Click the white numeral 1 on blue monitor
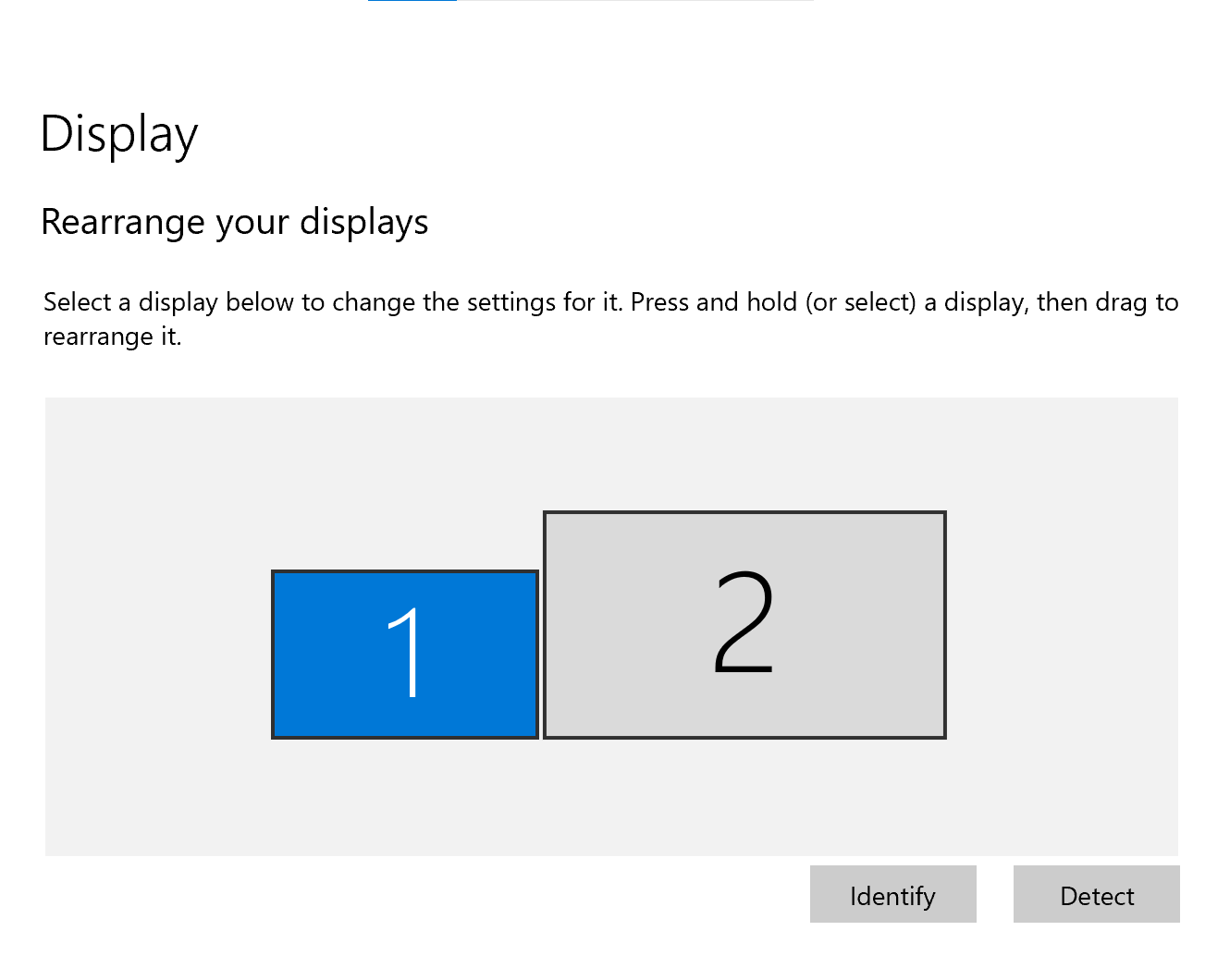The width and height of the screenshot is (1230, 980). point(405,654)
